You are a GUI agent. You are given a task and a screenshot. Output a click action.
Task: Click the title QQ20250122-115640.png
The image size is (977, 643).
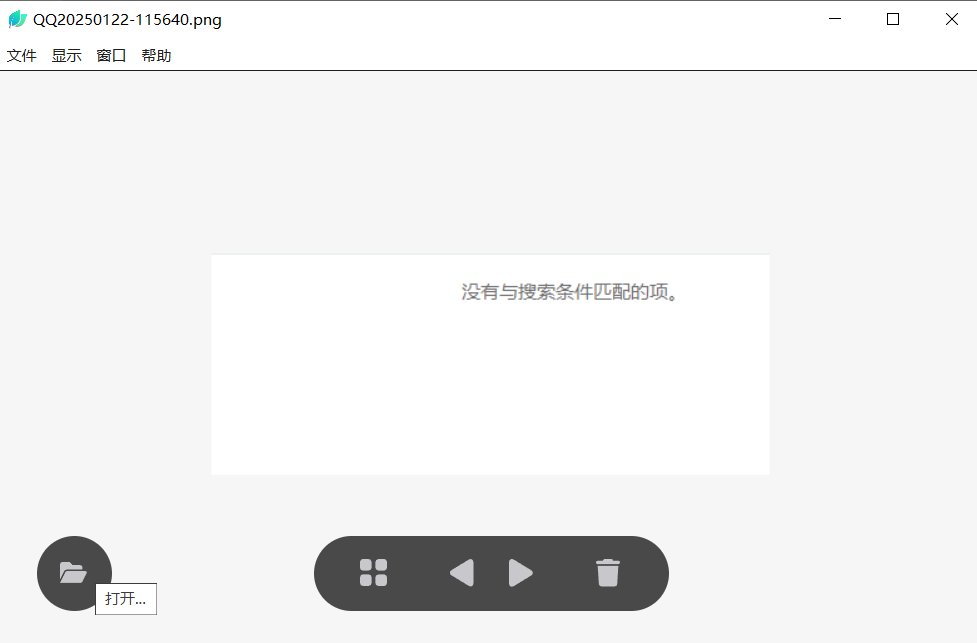point(127,20)
